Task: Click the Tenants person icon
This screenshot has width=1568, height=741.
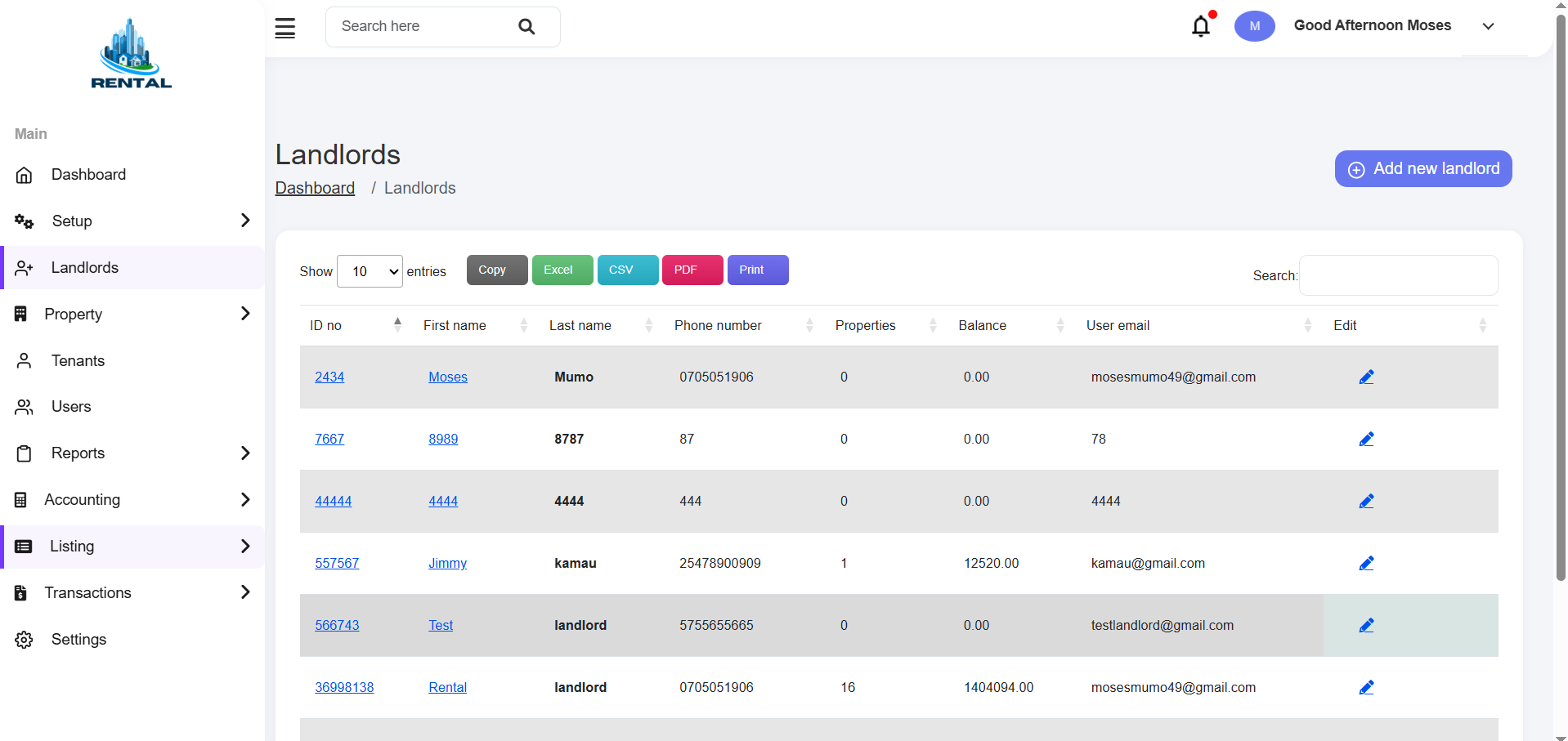Action: pos(25,360)
